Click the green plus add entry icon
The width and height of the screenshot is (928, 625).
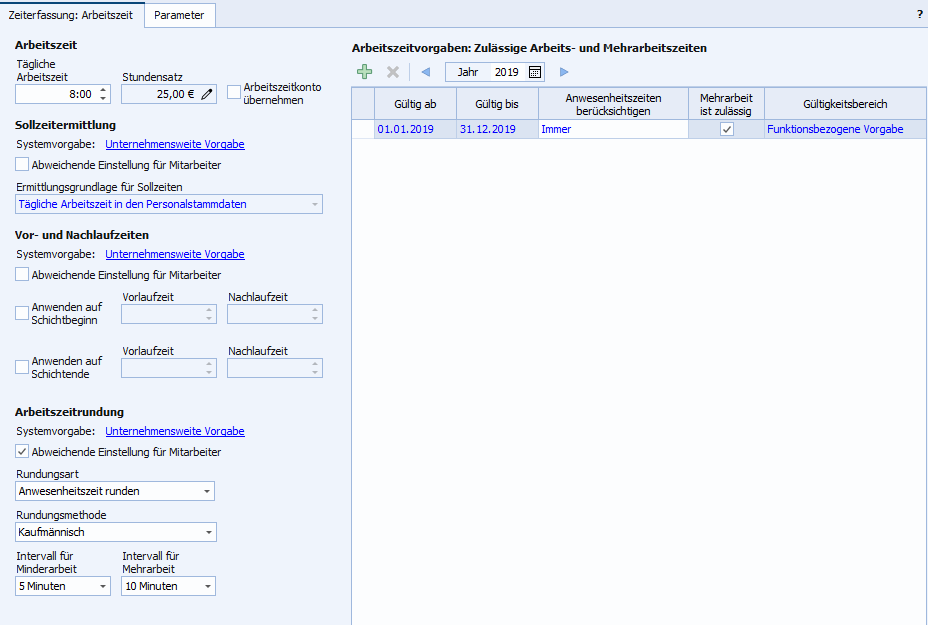[365, 72]
